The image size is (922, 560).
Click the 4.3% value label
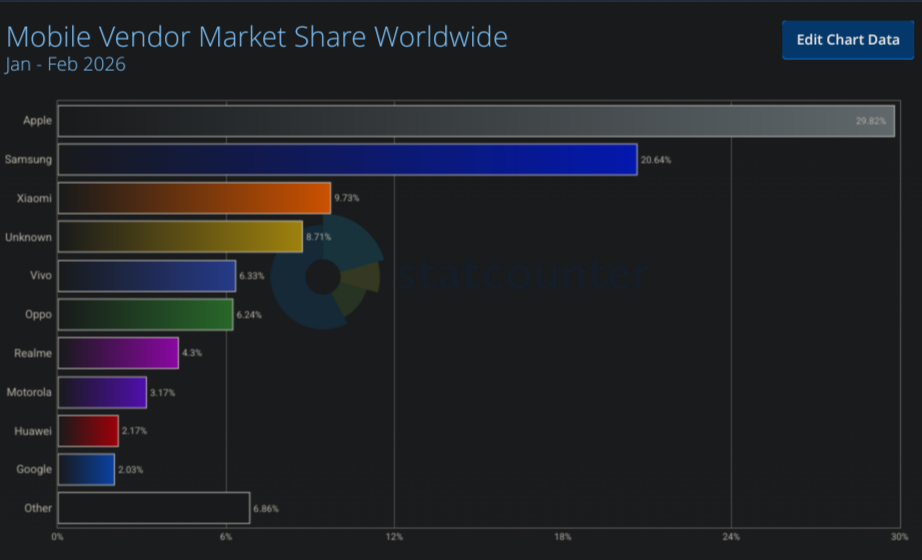click(192, 353)
